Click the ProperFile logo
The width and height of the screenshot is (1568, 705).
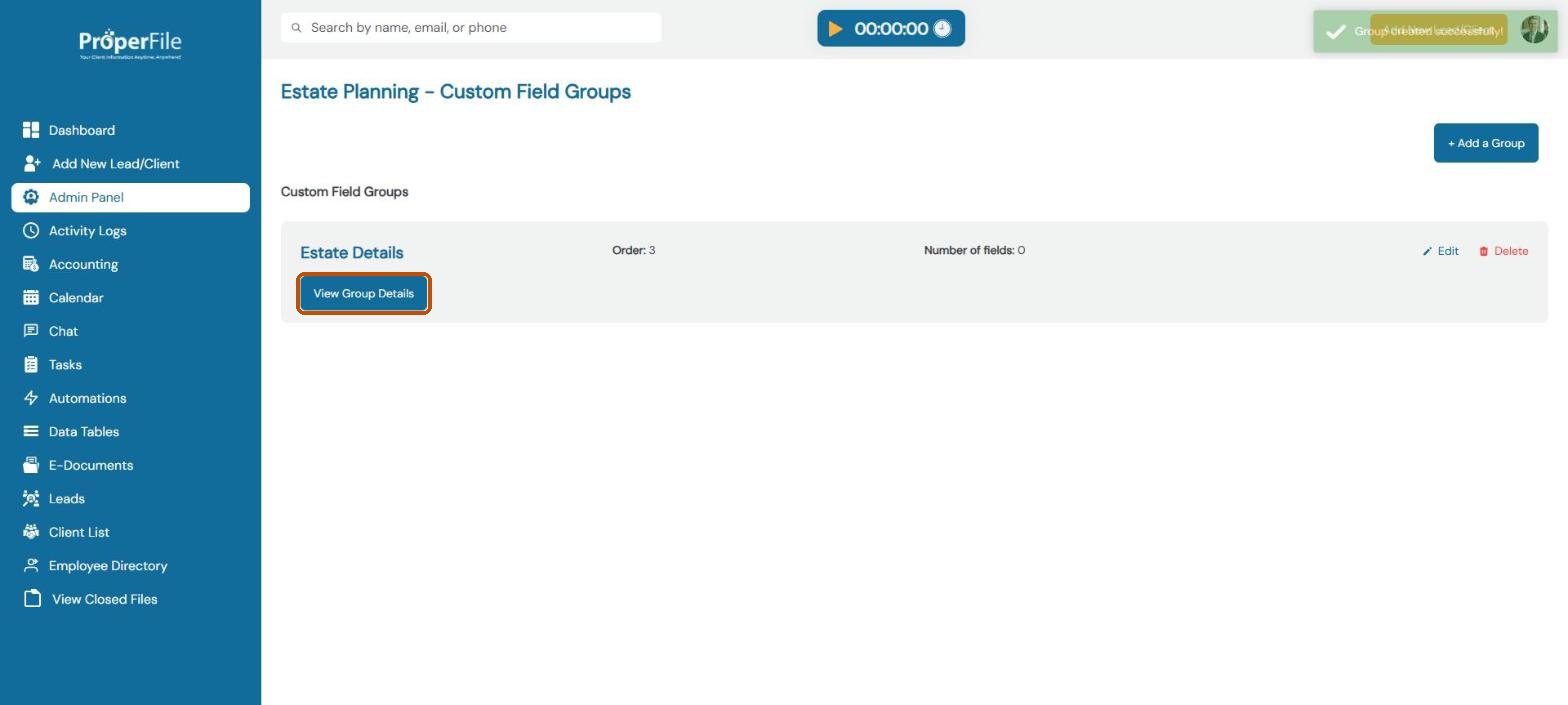click(x=130, y=44)
